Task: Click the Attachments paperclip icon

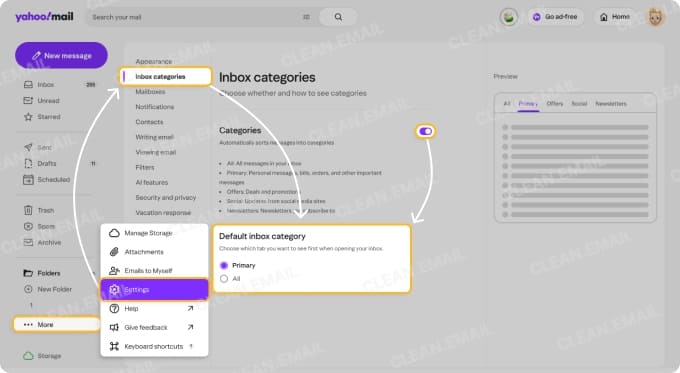Action: click(114, 252)
